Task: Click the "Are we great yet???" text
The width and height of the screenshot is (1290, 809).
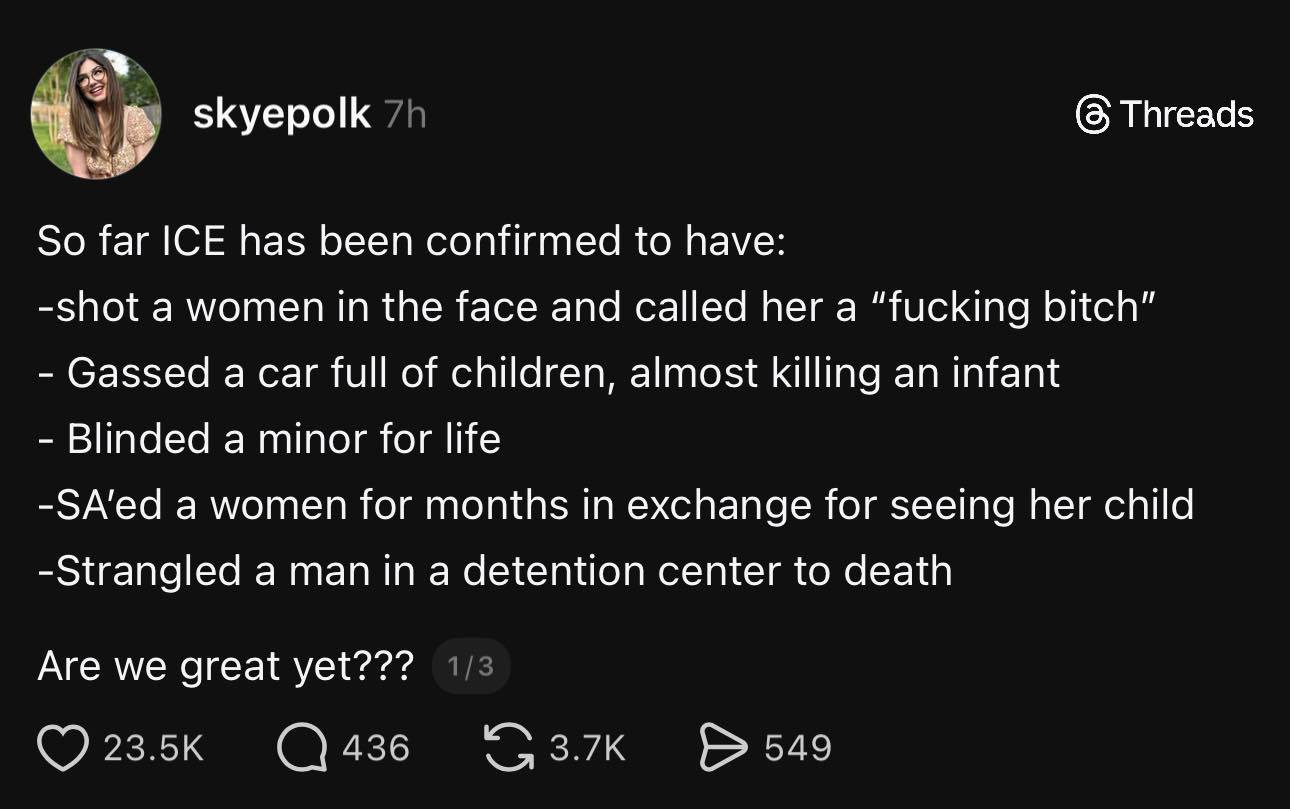Action: click(225, 667)
